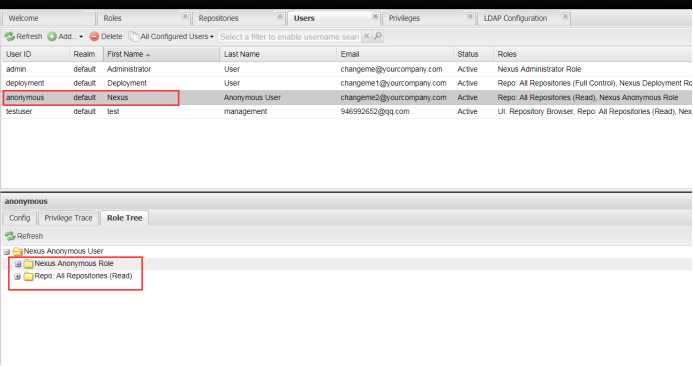Close the LDAP Configuration tab
The image size is (693, 366).
[x=565, y=17]
